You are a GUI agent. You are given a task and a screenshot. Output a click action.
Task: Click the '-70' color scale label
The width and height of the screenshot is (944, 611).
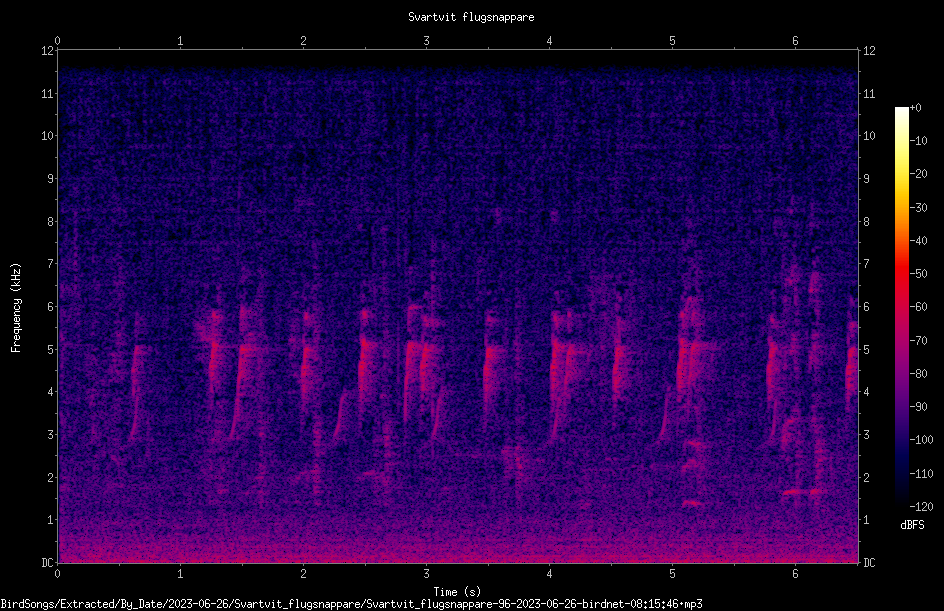918,341
